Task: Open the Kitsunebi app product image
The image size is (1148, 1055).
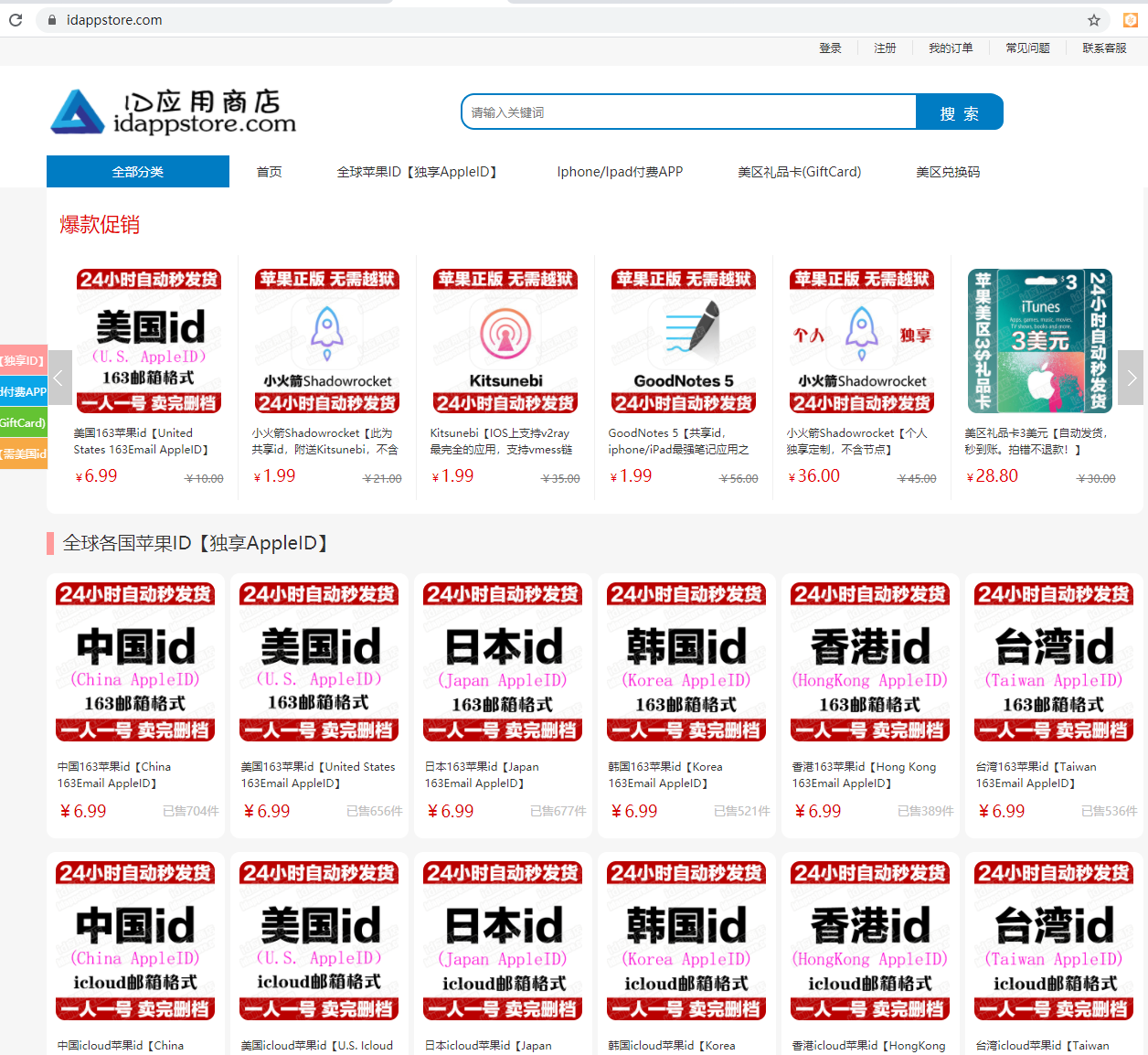Action: (x=505, y=341)
